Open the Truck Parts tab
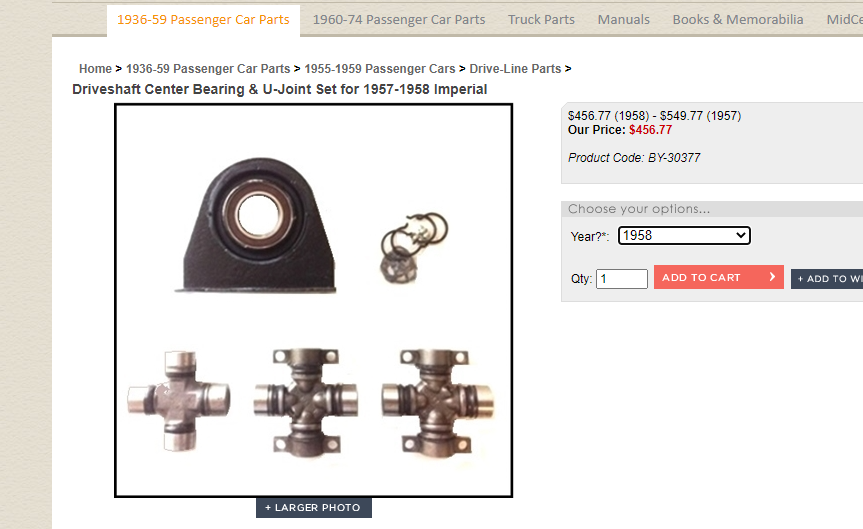Screen dimensions: 863x529 pyautogui.click(x=541, y=20)
